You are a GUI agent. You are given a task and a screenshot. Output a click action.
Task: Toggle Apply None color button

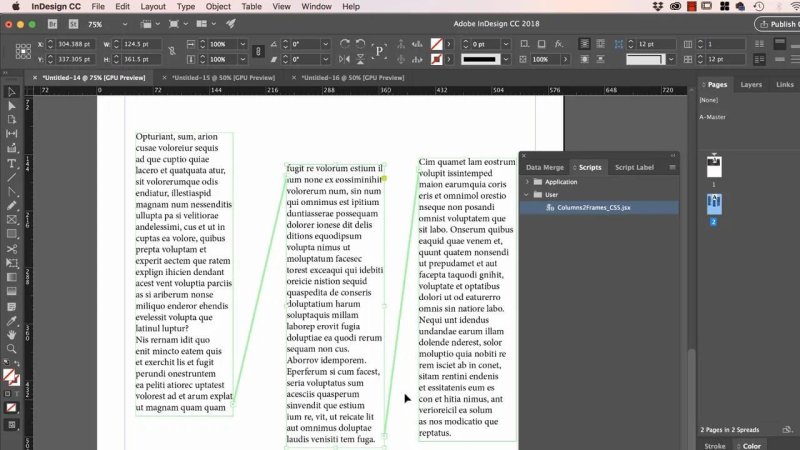[11, 408]
